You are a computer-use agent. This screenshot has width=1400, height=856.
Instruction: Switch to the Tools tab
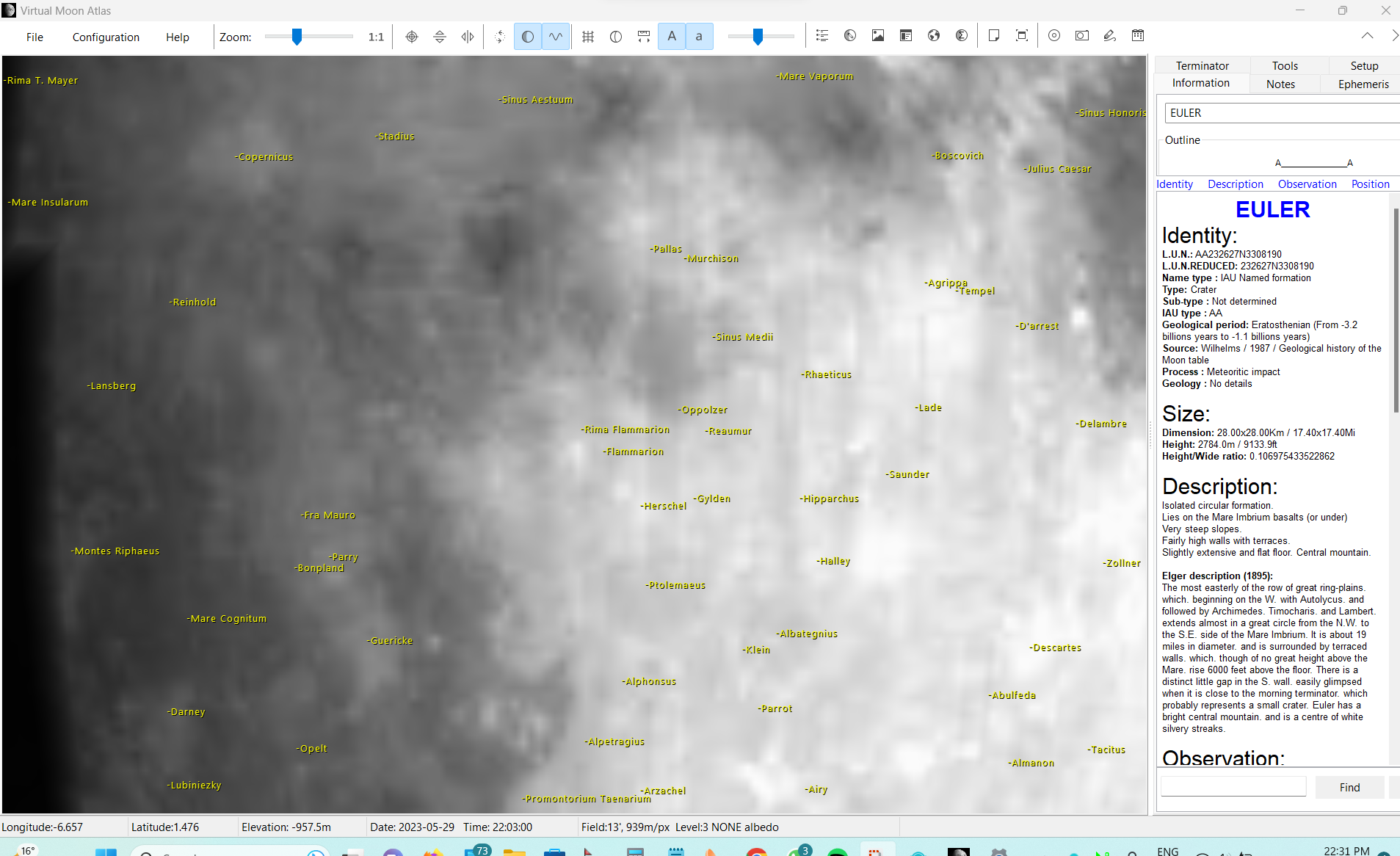coord(1285,65)
